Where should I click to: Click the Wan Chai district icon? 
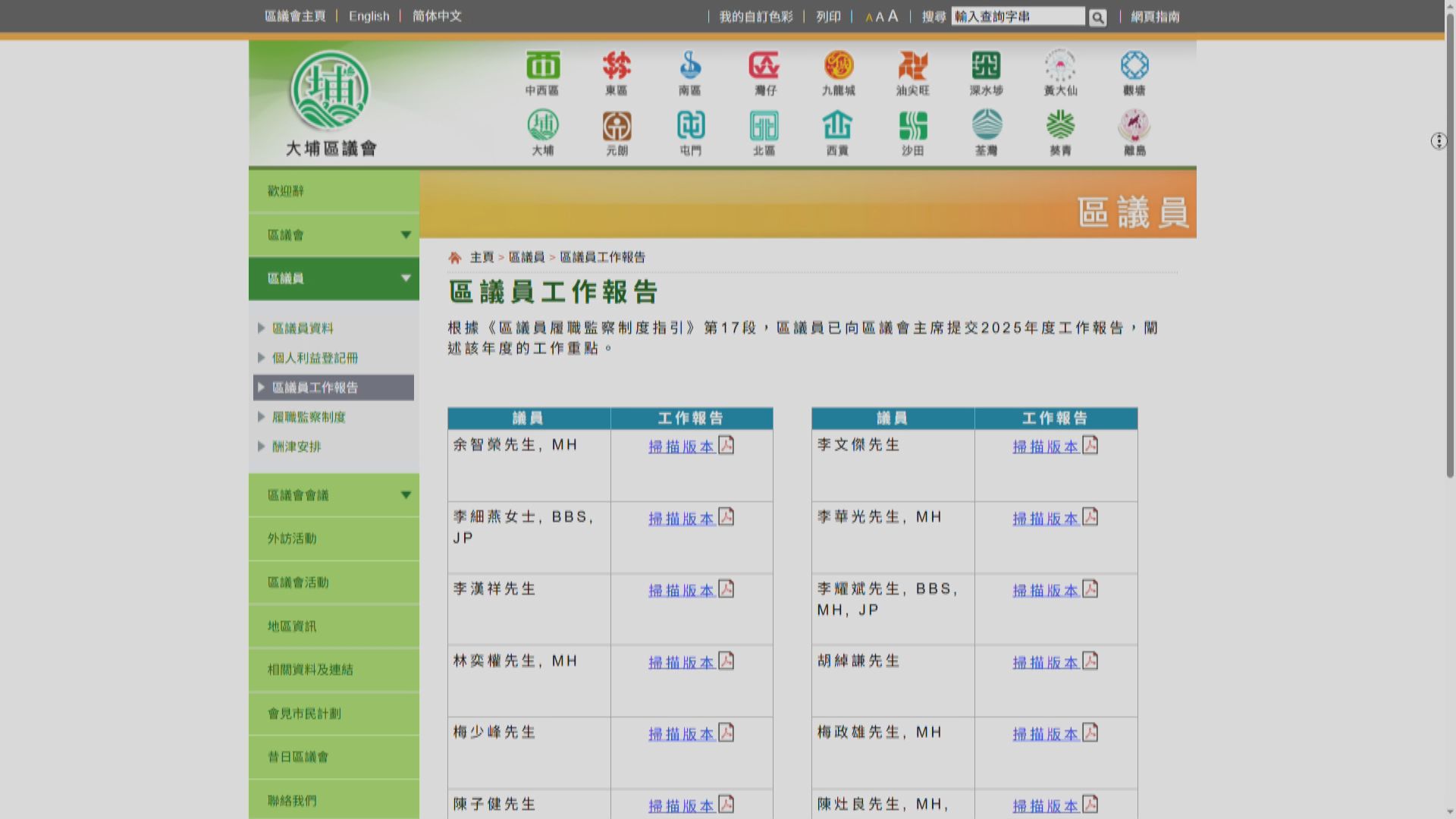point(764,67)
